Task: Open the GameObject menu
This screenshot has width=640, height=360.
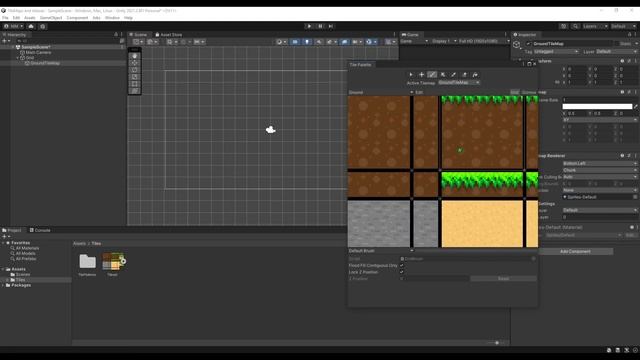Action: click(51, 18)
